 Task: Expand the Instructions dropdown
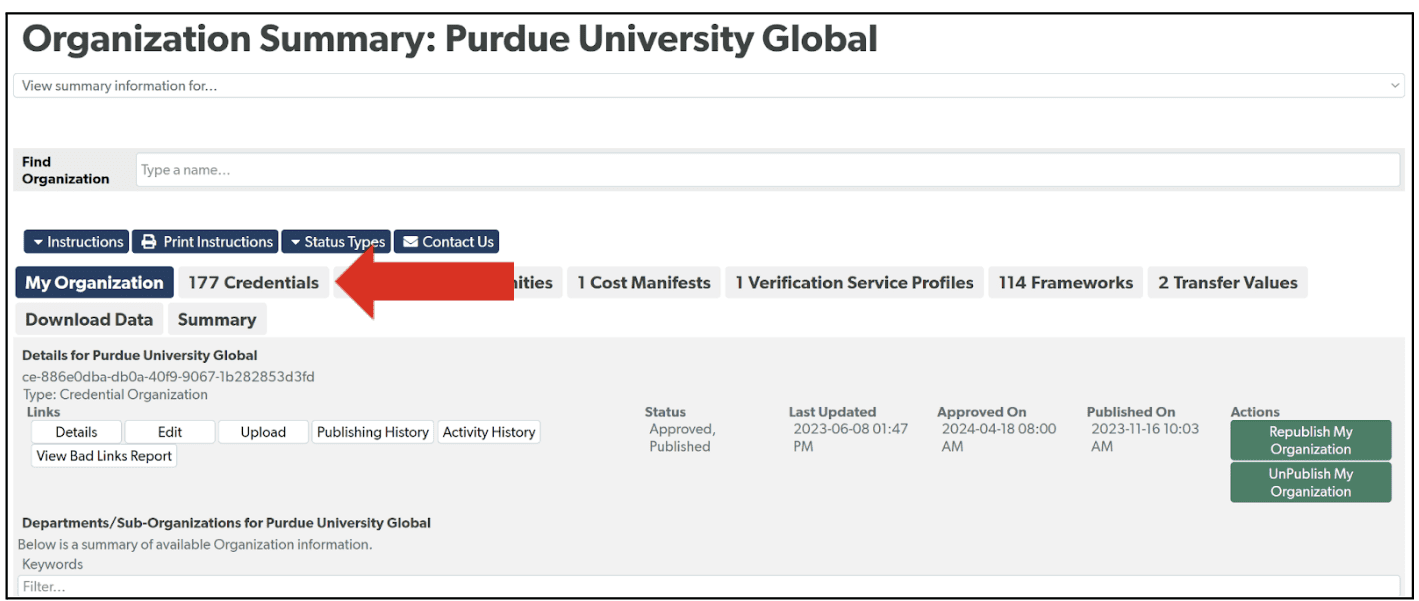[x=76, y=241]
